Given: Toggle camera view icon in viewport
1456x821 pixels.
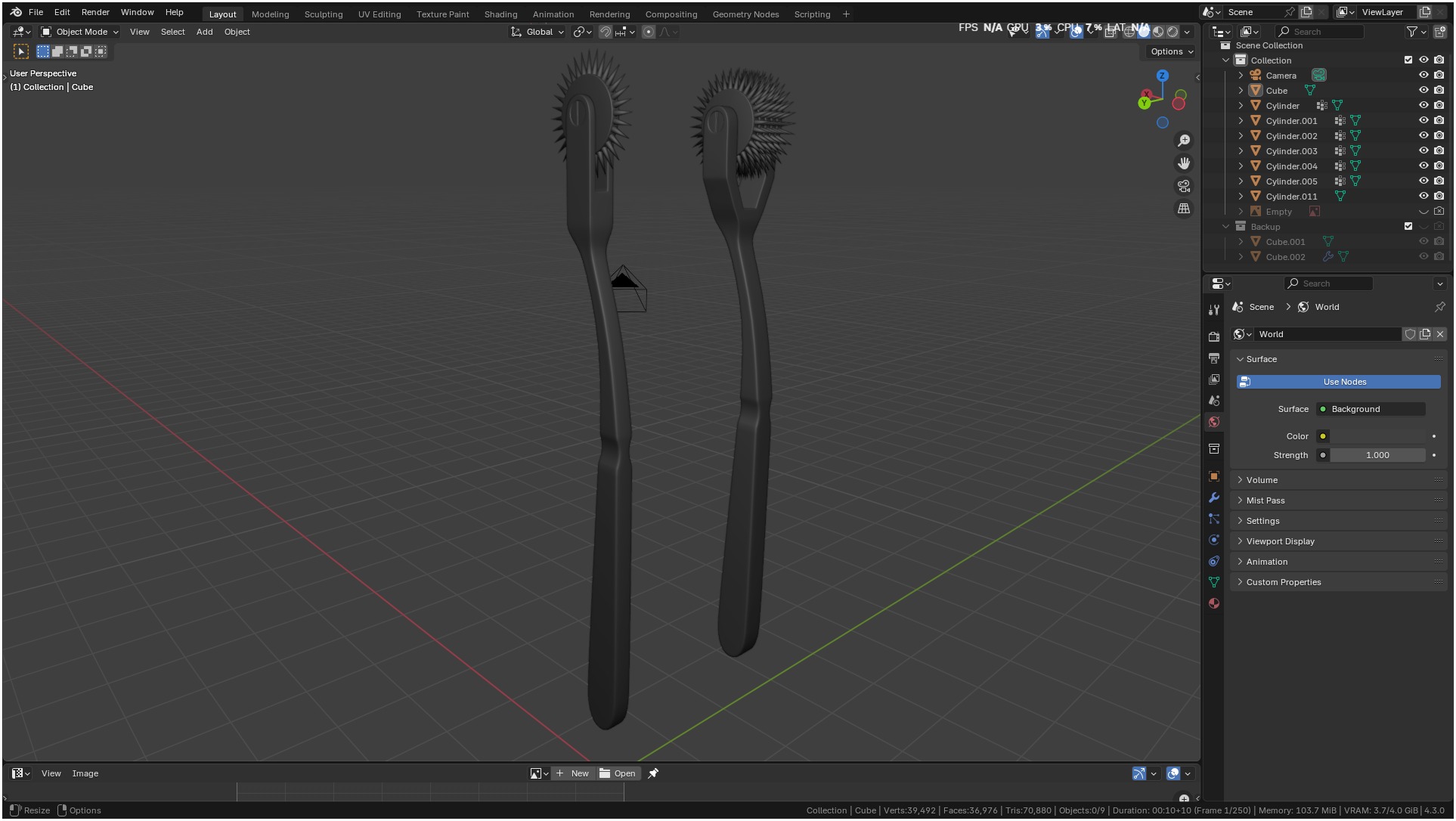Looking at the screenshot, I should coord(1184,186).
